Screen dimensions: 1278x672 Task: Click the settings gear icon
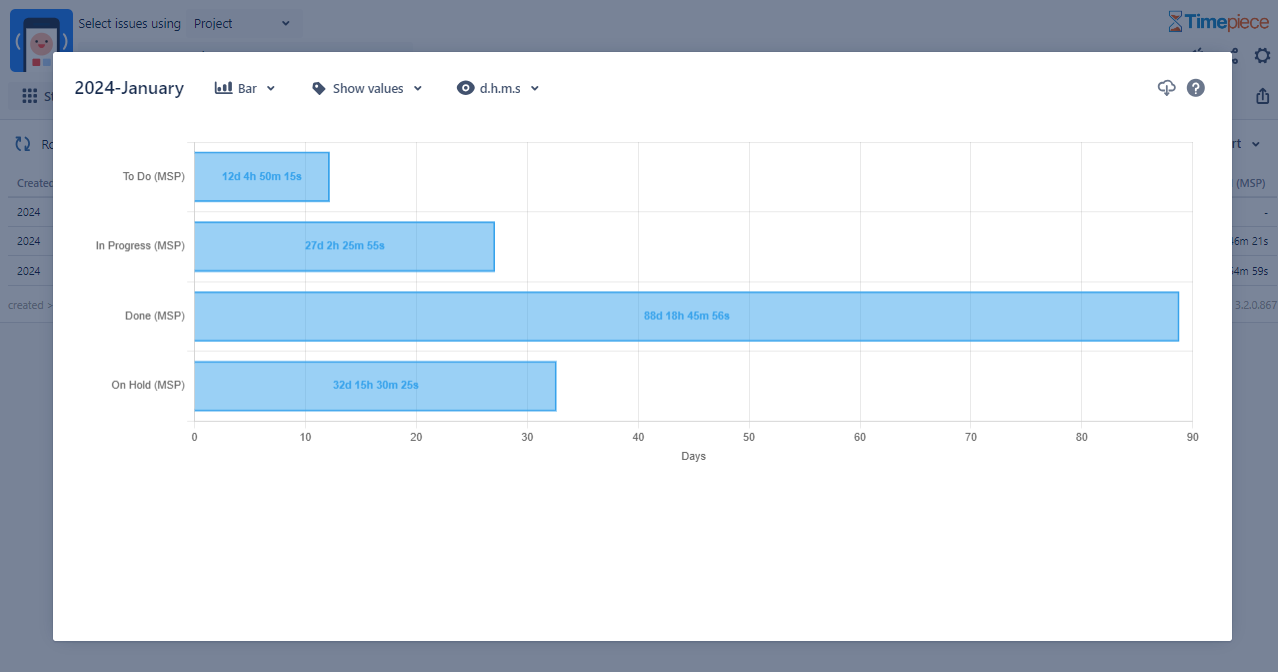click(x=1262, y=56)
